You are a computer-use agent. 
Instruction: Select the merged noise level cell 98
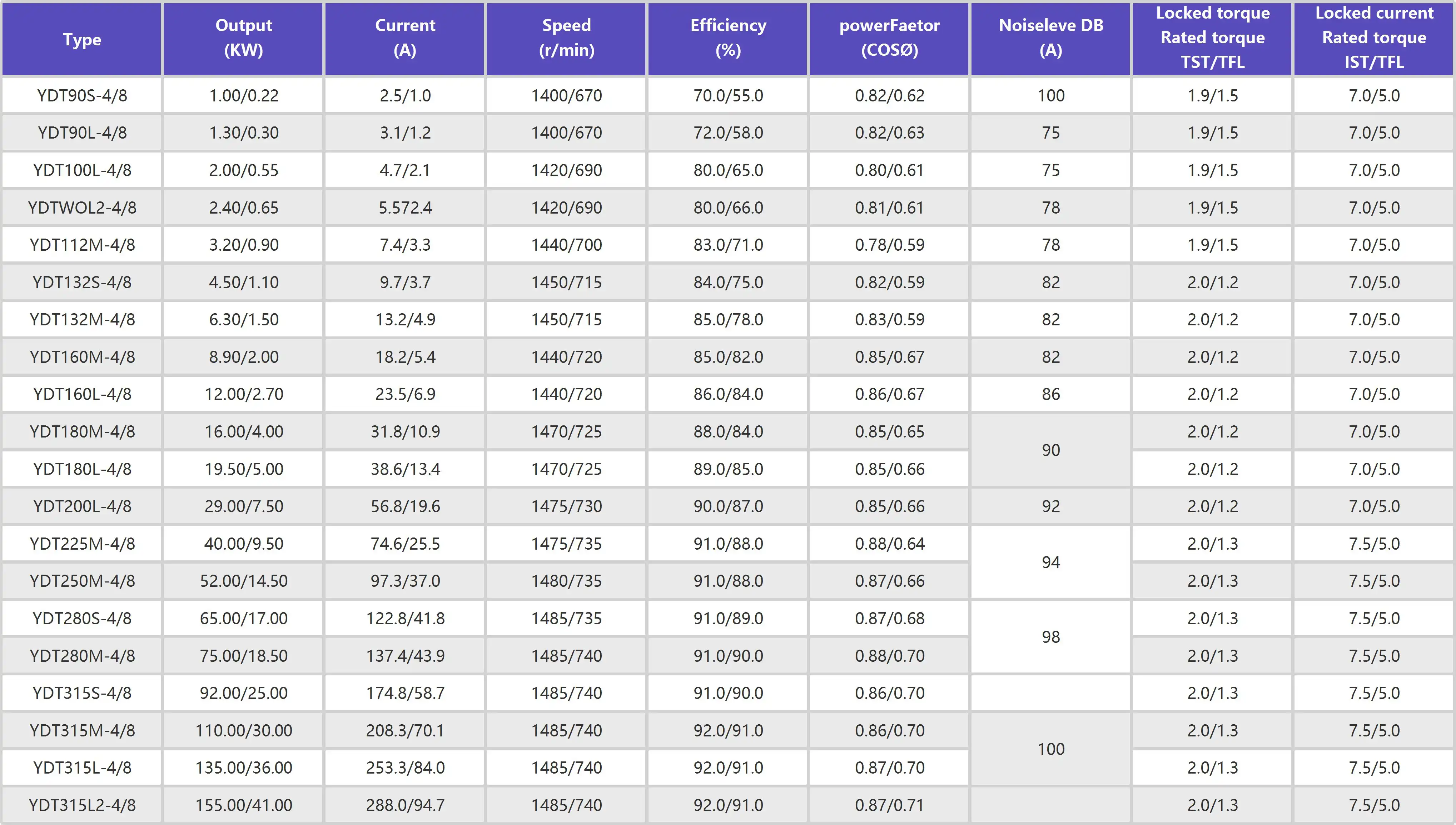coord(1051,637)
